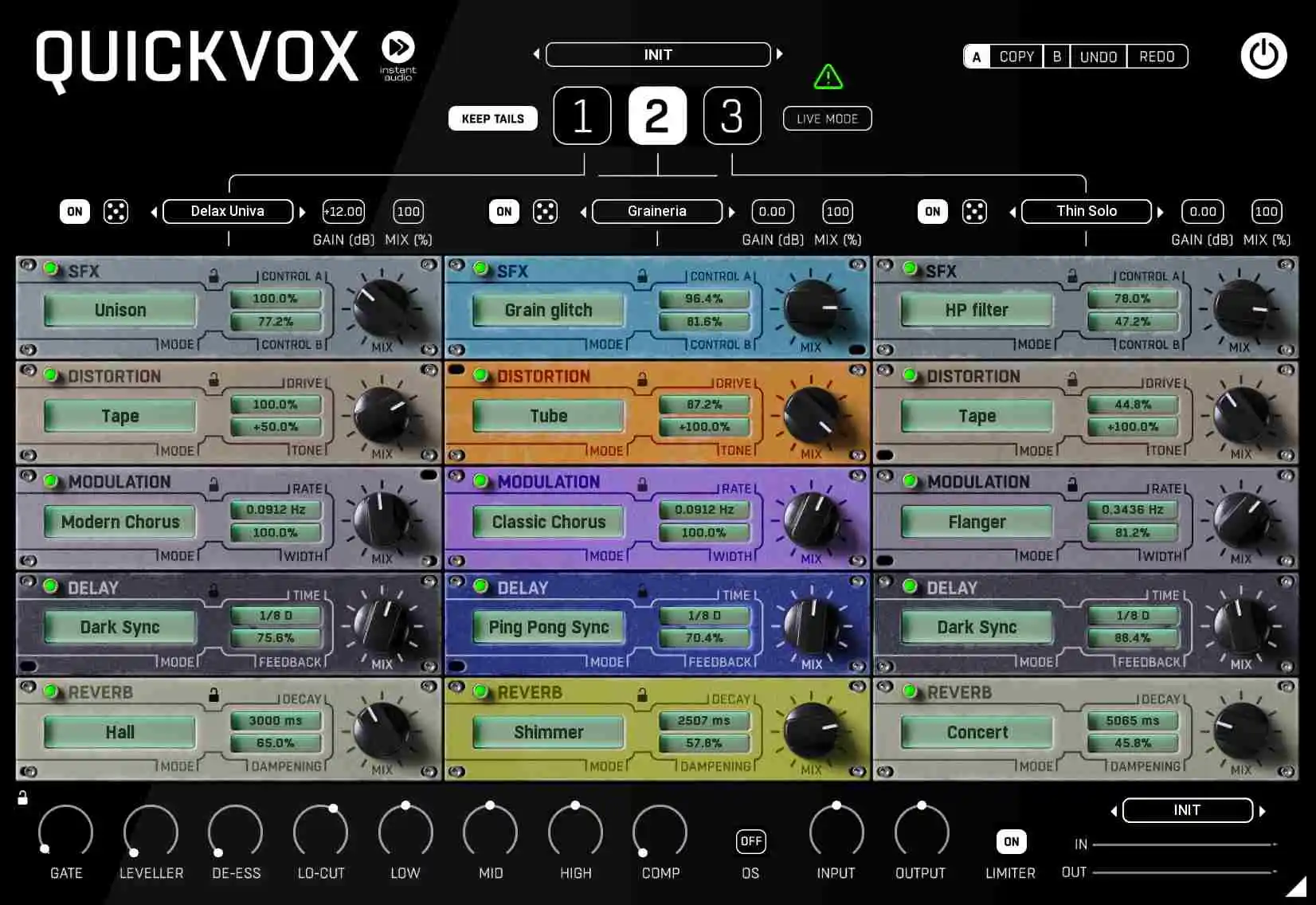
Task: Enable OS oversampling toggle
Action: click(750, 841)
